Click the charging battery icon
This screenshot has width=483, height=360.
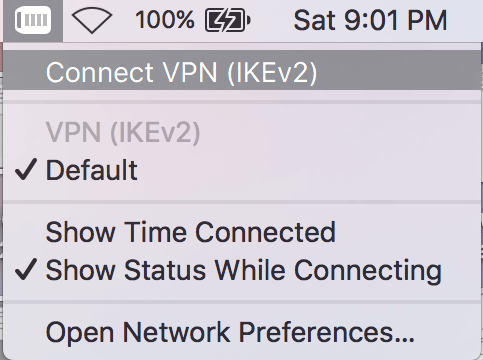pos(228,21)
